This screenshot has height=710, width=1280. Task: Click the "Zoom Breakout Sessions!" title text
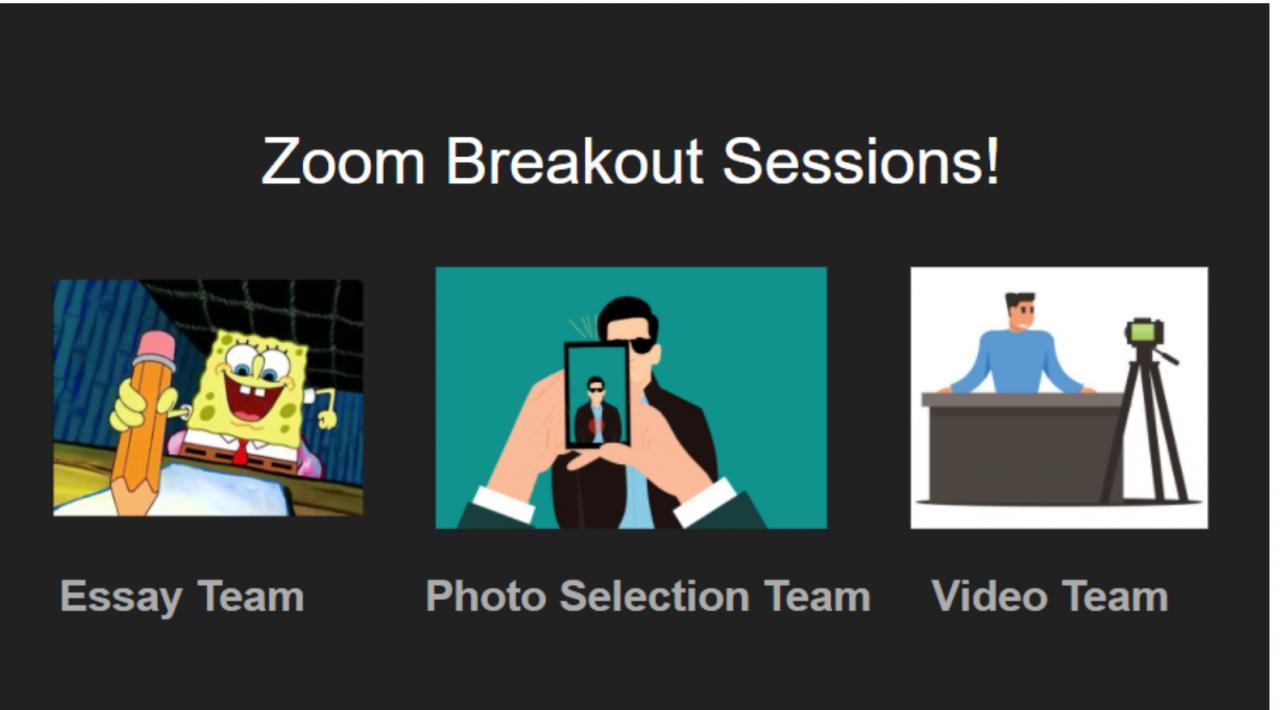point(630,160)
